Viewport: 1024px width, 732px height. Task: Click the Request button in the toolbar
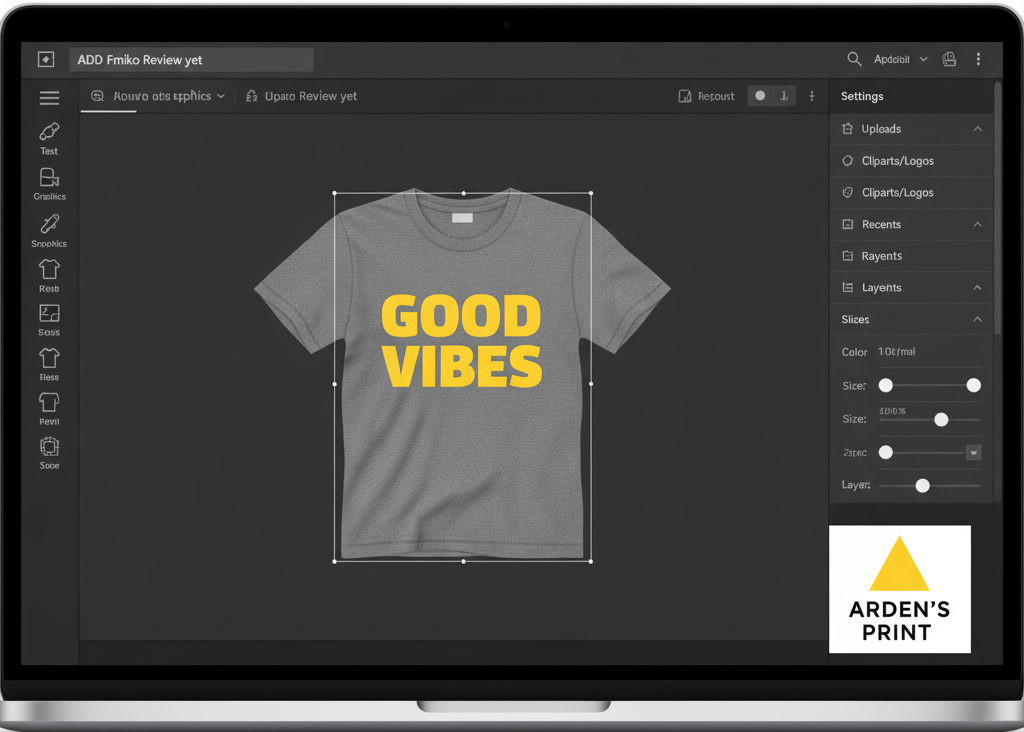coord(709,95)
